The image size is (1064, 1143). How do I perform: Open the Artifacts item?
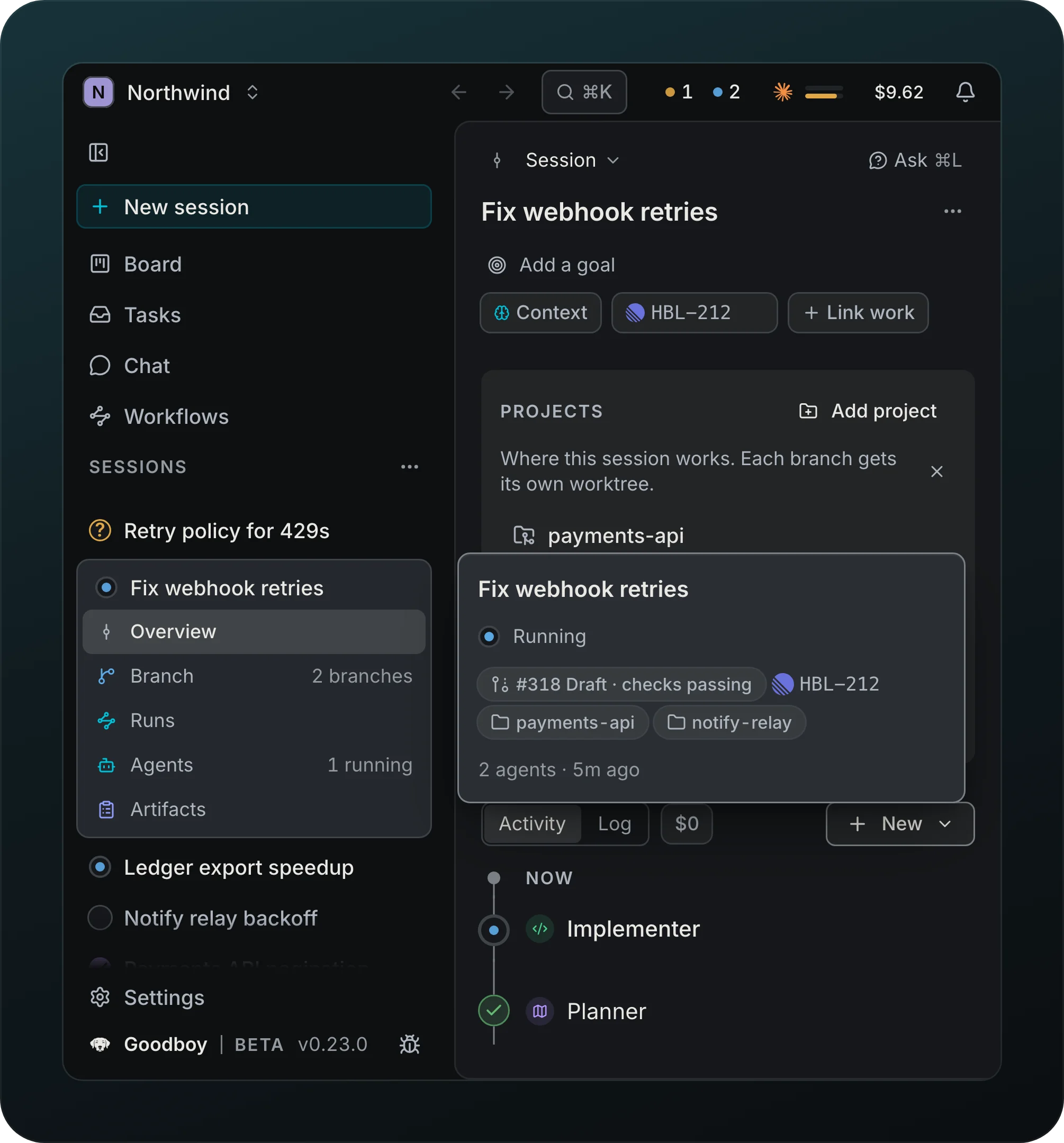point(254,809)
